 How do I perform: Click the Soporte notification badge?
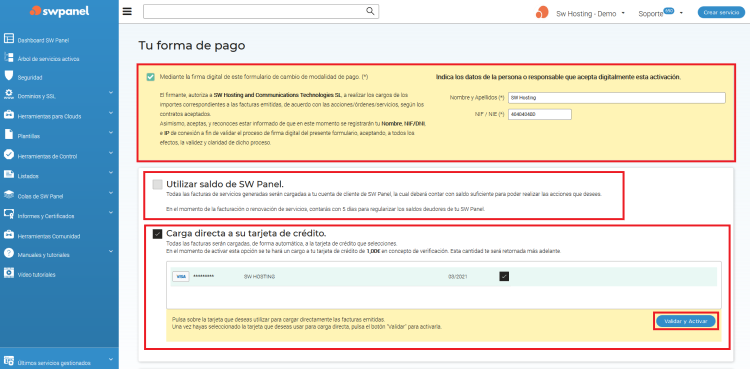[669, 11]
